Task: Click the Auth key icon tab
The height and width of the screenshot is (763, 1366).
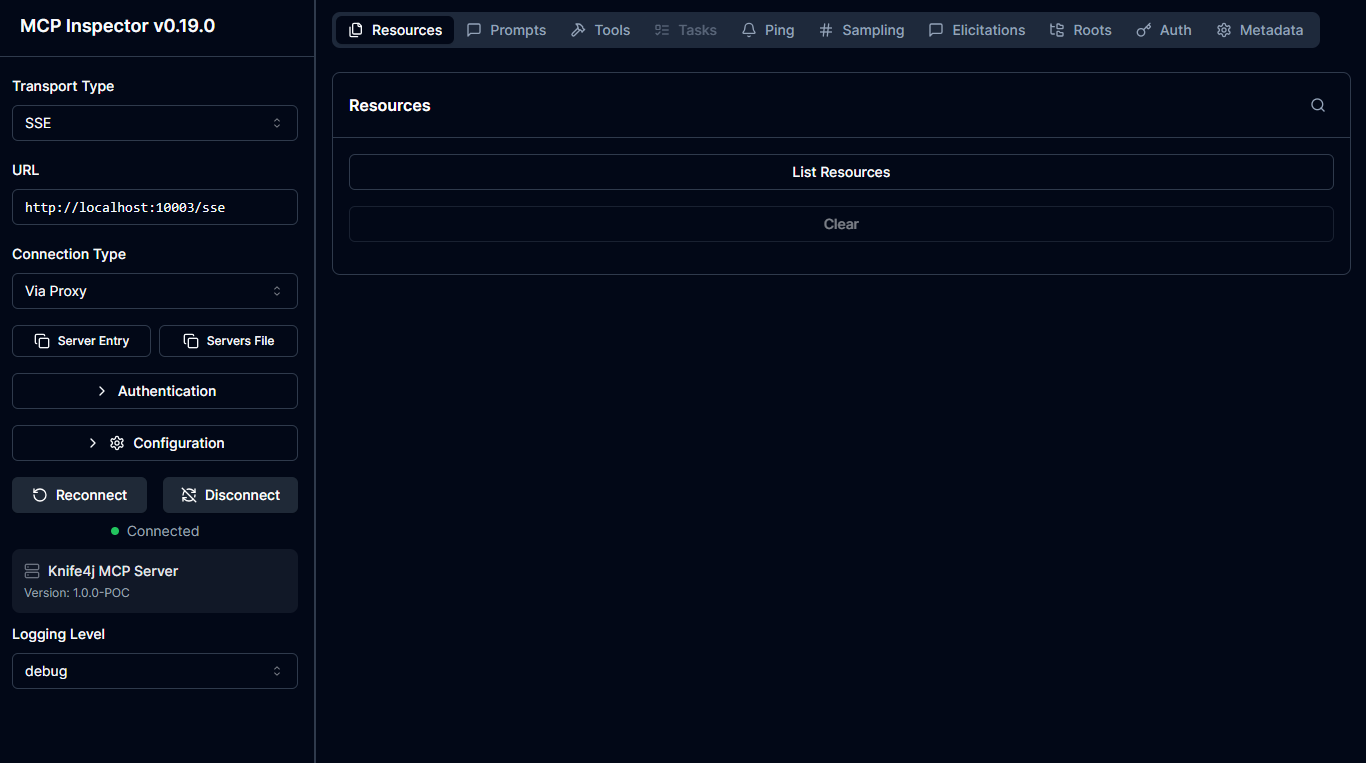Action: [x=1144, y=30]
